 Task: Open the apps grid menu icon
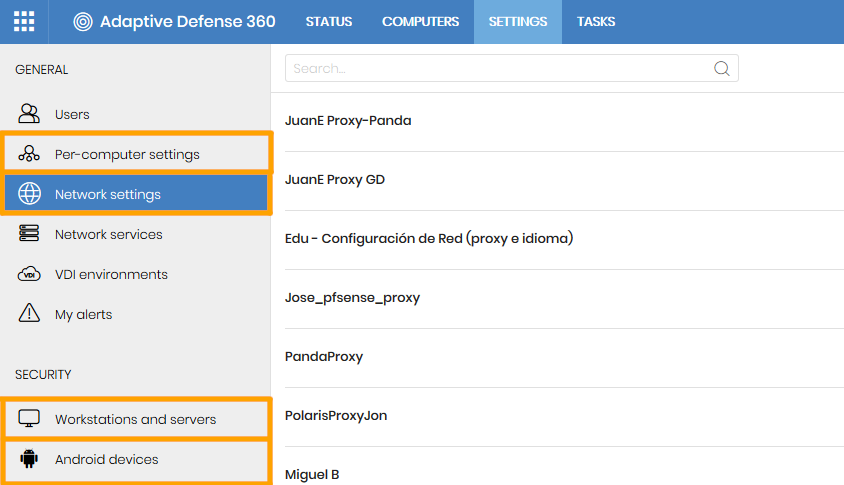[24, 22]
